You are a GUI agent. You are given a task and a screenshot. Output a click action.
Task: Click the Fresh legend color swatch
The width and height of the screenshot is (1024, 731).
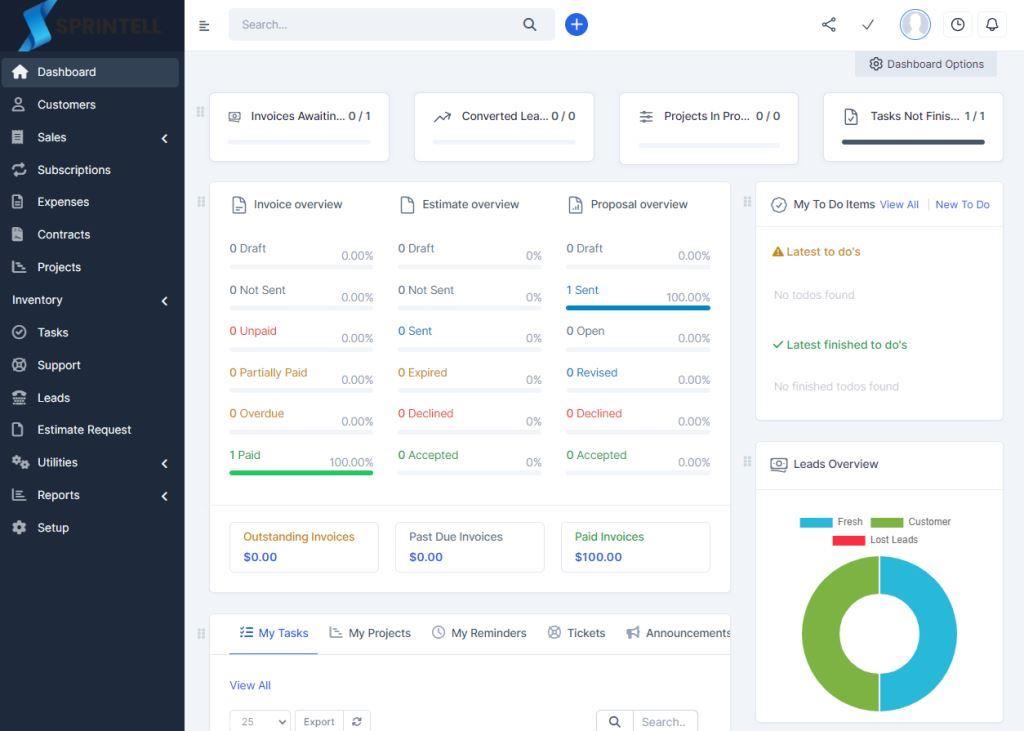(x=816, y=522)
